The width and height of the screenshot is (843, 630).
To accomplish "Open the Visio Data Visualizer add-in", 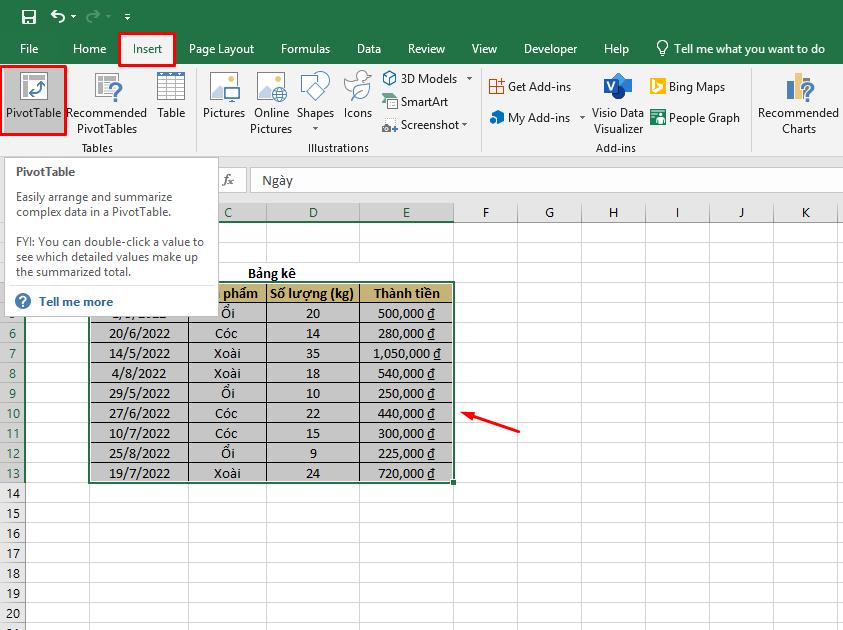I will coord(617,104).
